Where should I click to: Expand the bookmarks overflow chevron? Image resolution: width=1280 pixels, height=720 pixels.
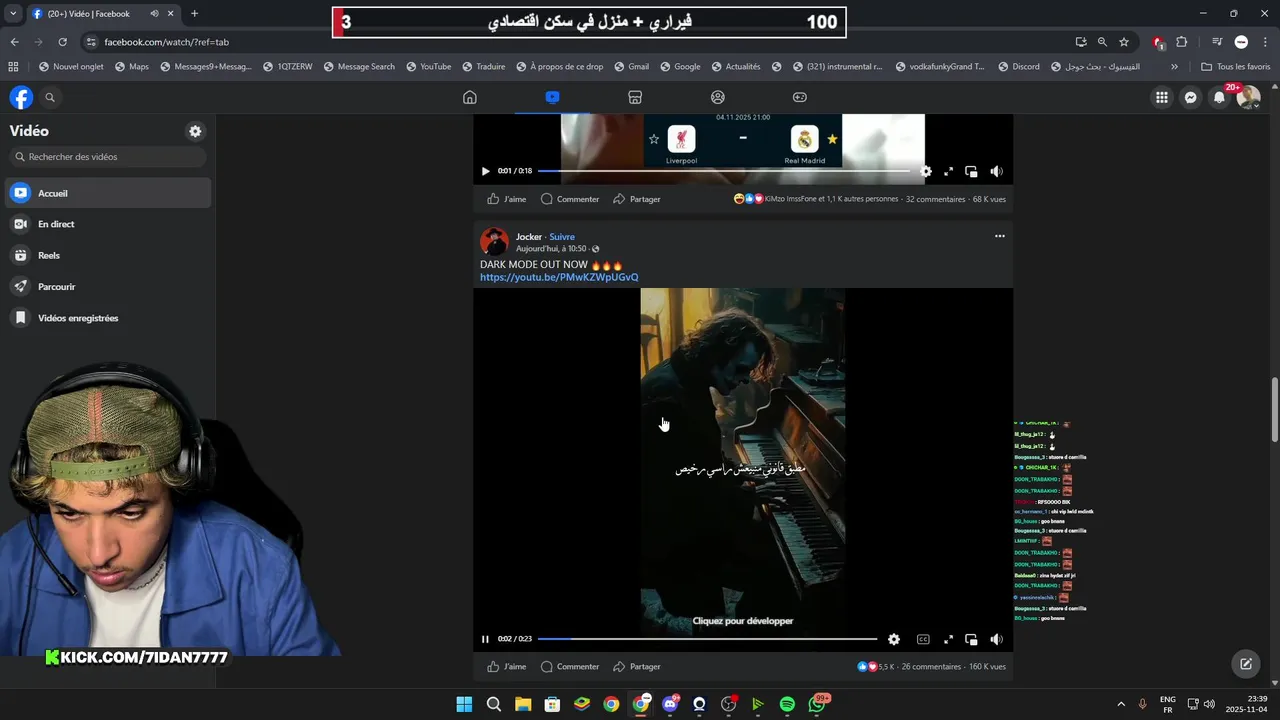click(x=1174, y=67)
